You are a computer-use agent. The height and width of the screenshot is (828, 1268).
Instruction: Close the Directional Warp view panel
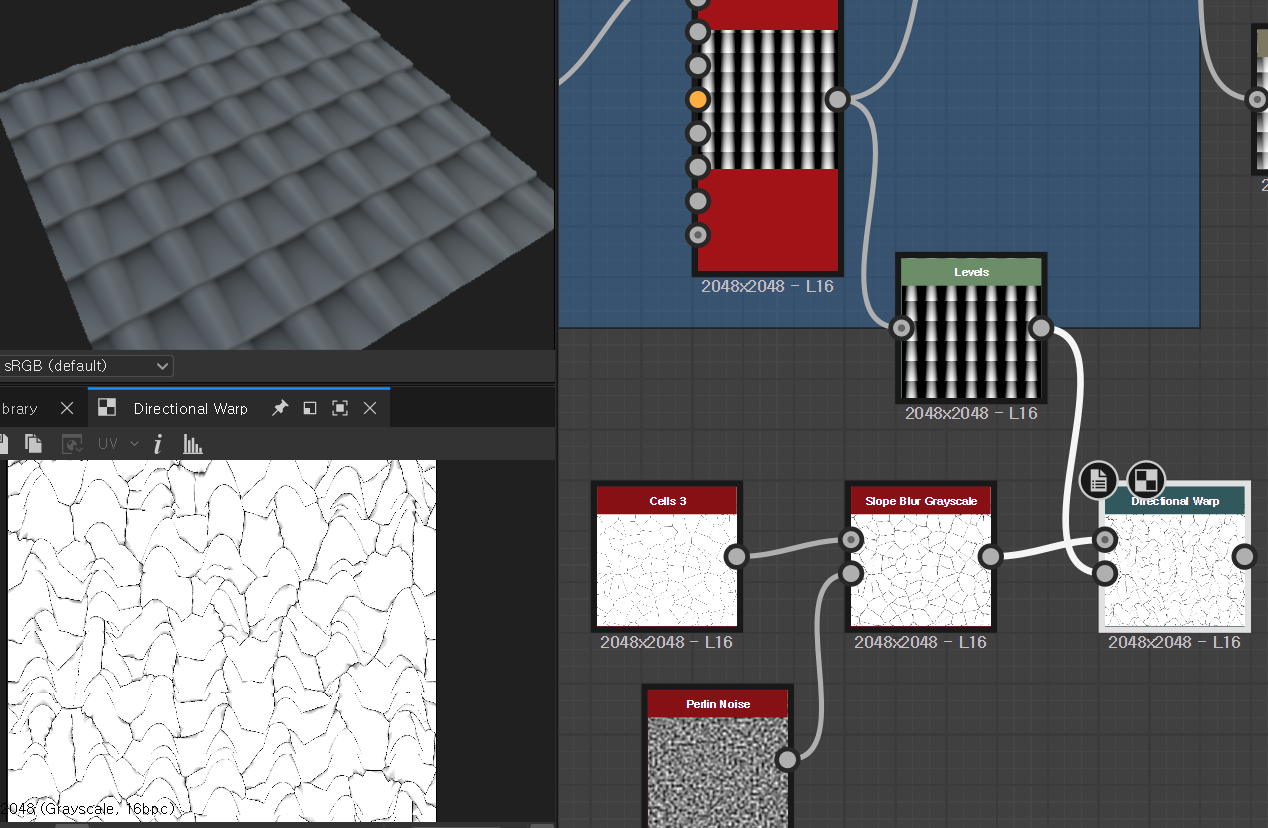(x=370, y=408)
